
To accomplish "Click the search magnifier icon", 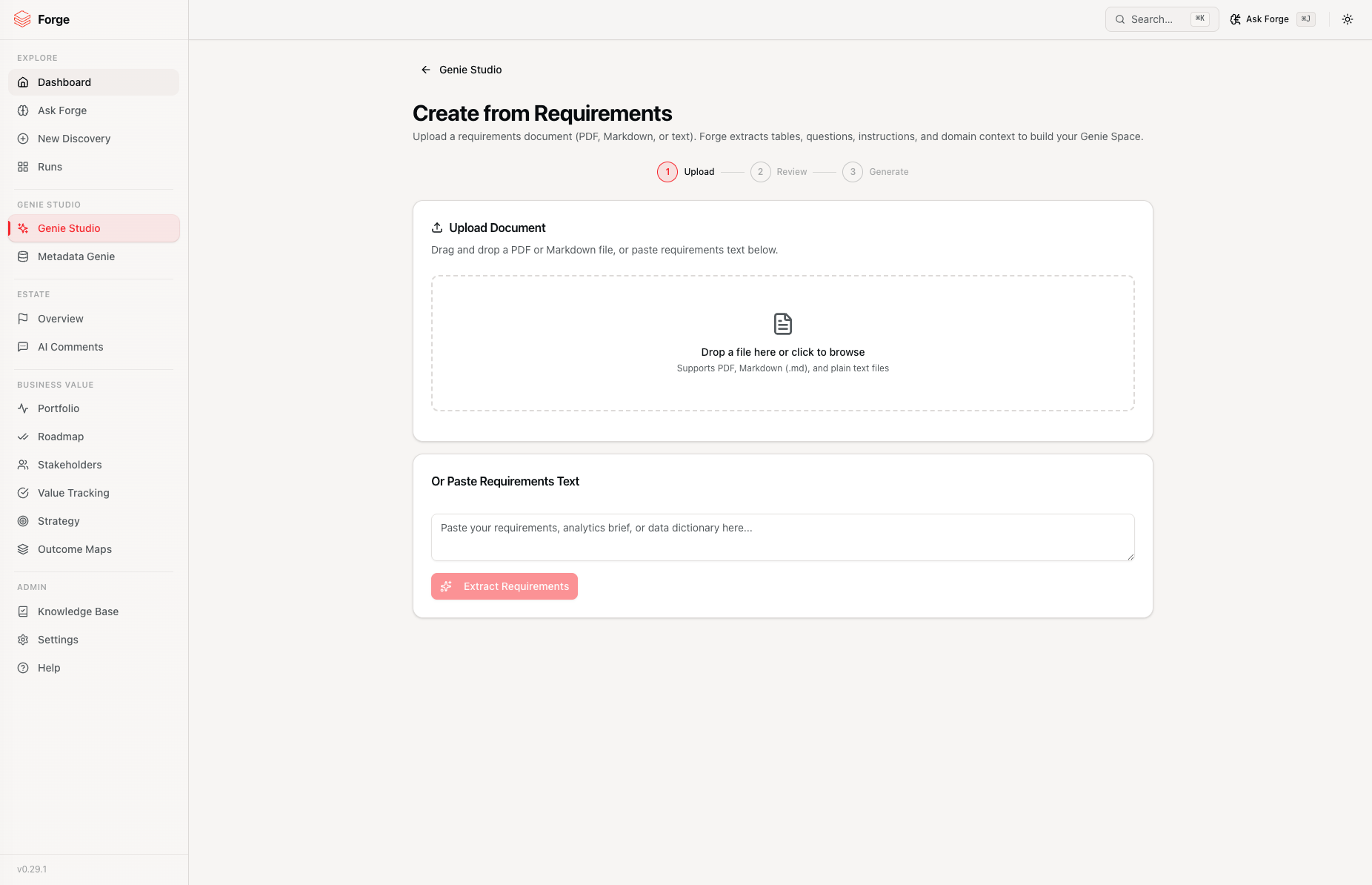I will pyautogui.click(x=1120, y=19).
